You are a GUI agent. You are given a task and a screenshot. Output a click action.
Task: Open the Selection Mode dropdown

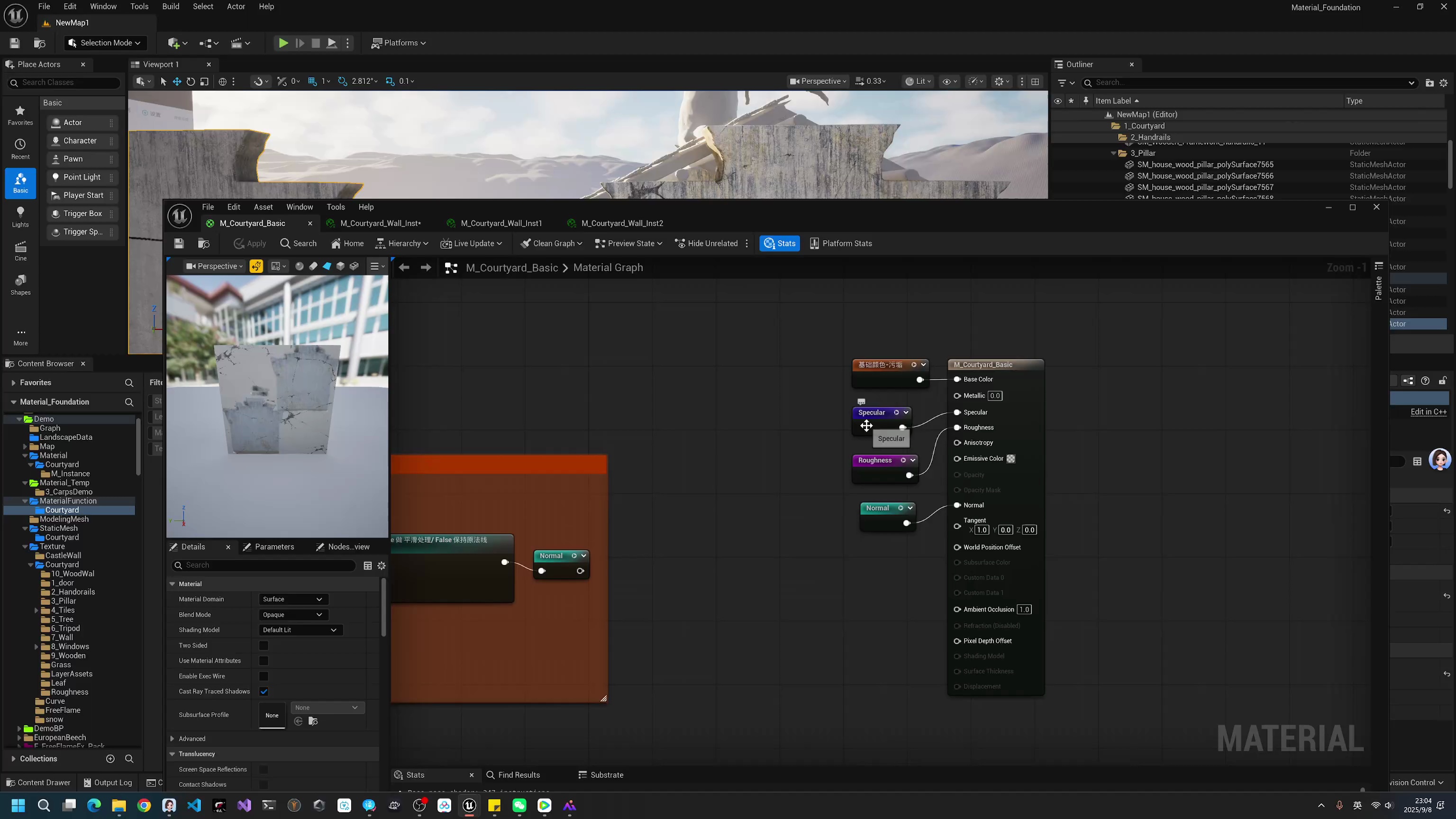point(105,43)
